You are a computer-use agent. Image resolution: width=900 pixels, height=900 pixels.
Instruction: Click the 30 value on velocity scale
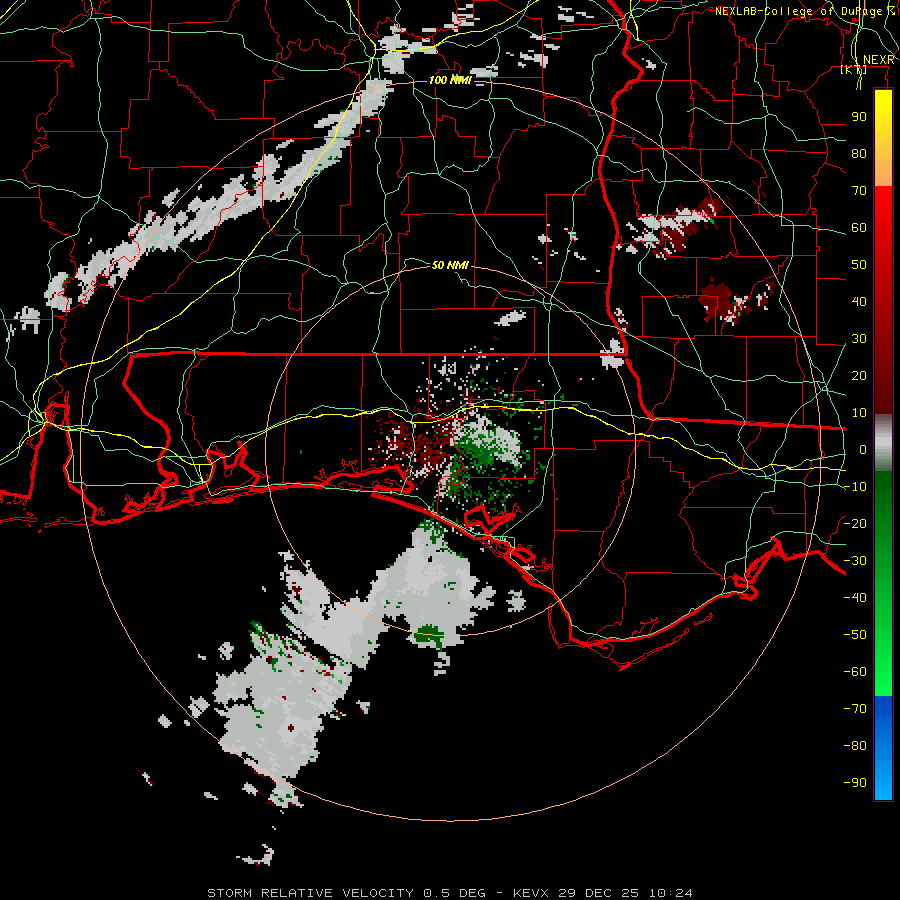[859, 339]
